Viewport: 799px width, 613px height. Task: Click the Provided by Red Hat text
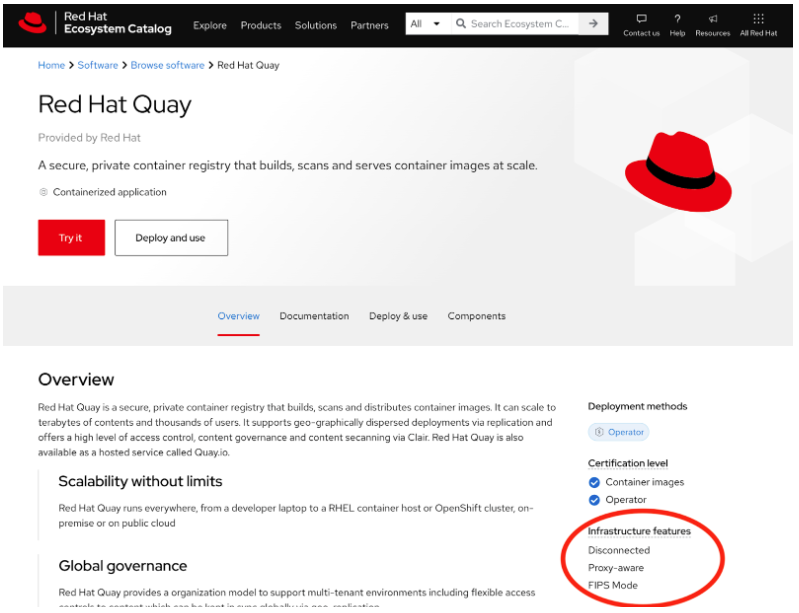tap(89, 138)
